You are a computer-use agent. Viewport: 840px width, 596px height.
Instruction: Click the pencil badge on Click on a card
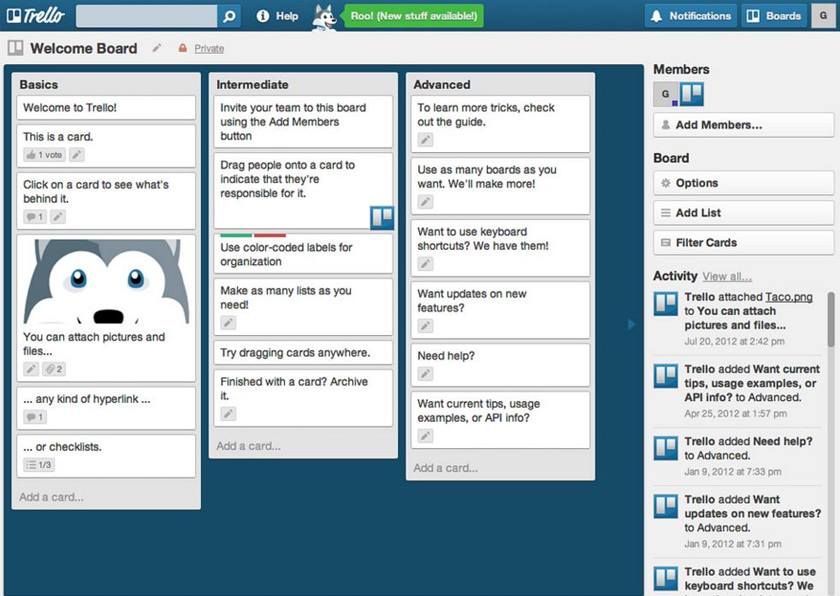(58, 217)
